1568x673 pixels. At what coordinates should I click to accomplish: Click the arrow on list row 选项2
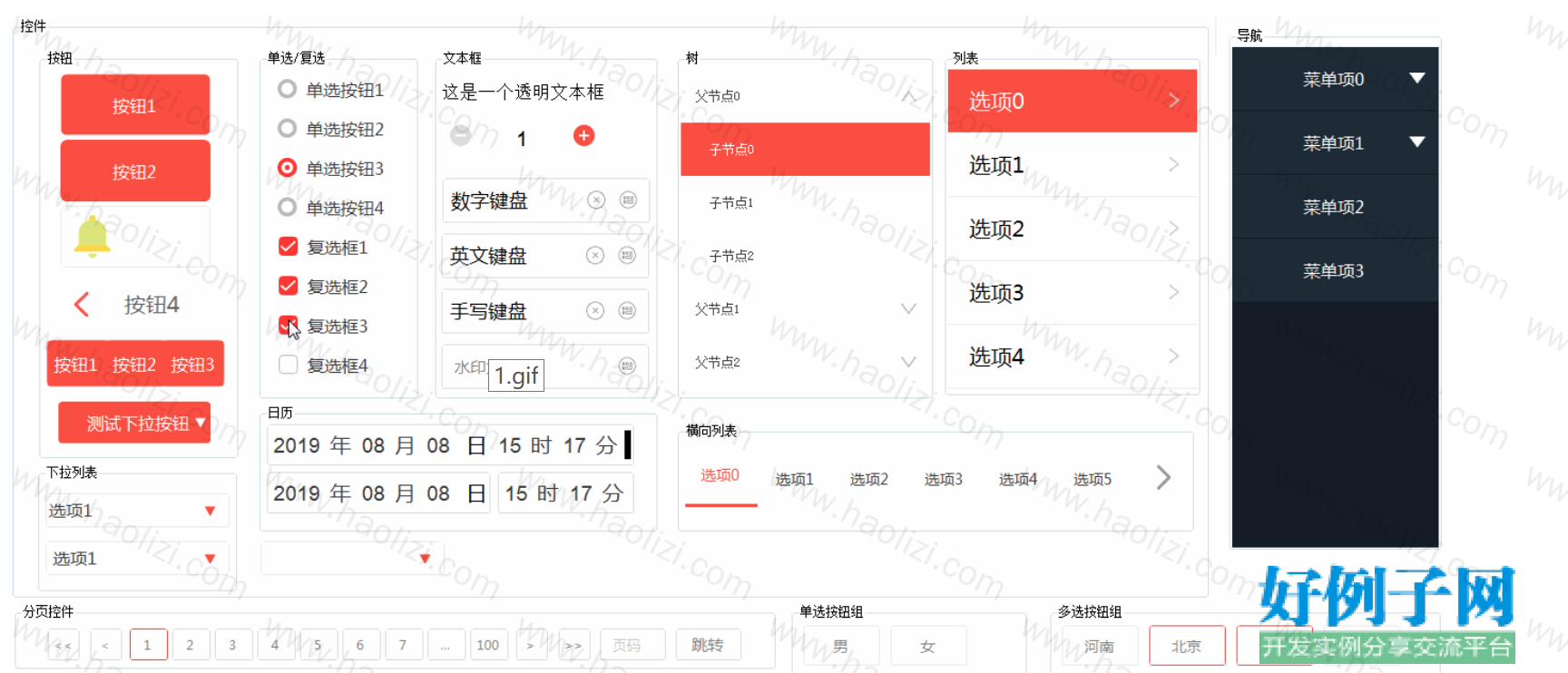pos(1173,229)
